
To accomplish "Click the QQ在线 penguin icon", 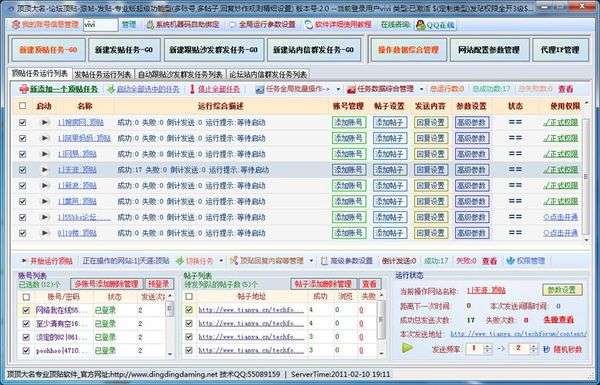I will tap(421, 25).
